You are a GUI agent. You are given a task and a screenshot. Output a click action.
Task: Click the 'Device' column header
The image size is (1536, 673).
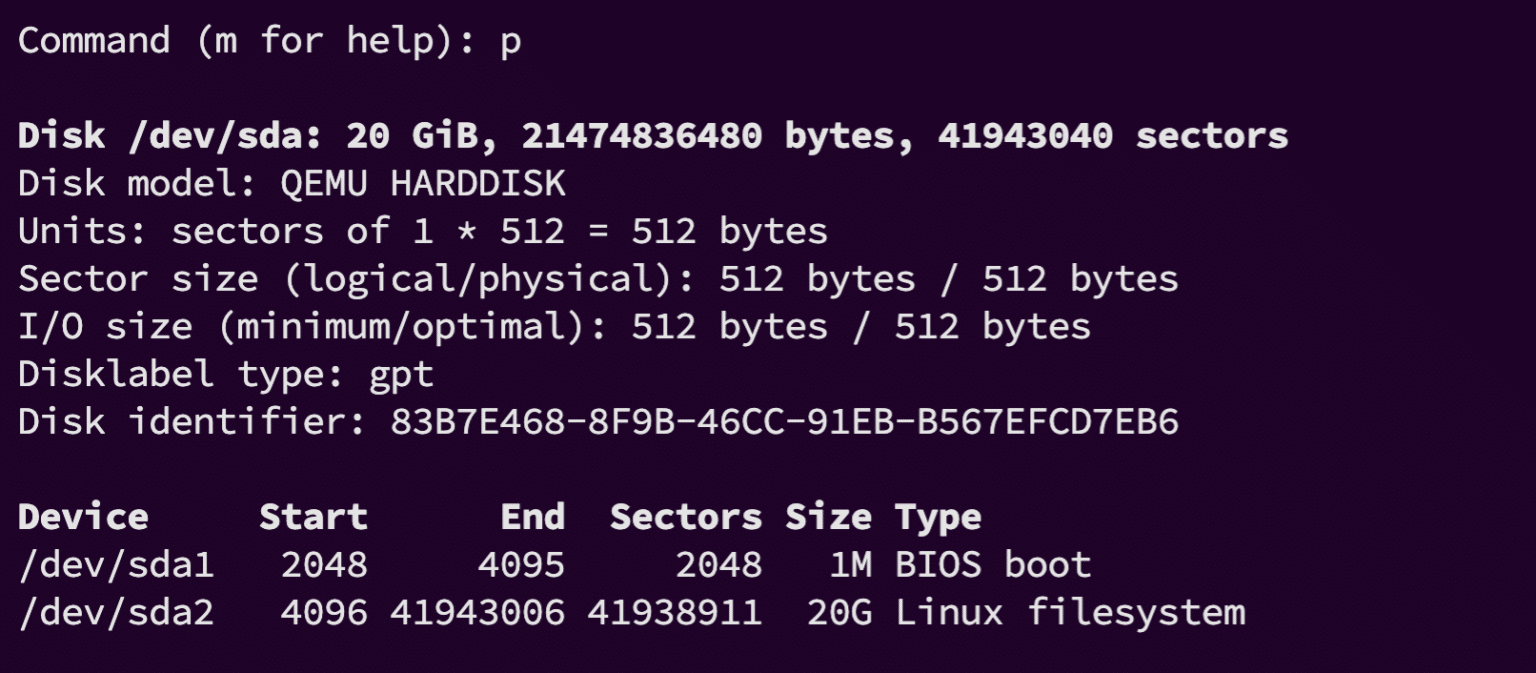(x=83, y=517)
